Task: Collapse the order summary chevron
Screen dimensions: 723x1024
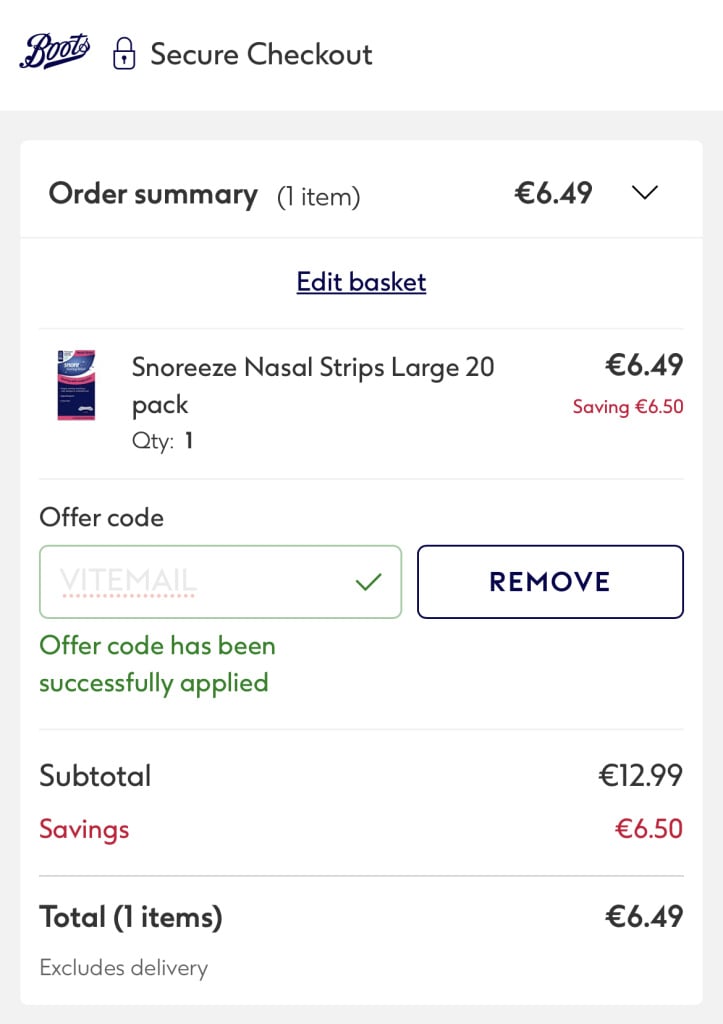Action: pyautogui.click(x=645, y=193)
